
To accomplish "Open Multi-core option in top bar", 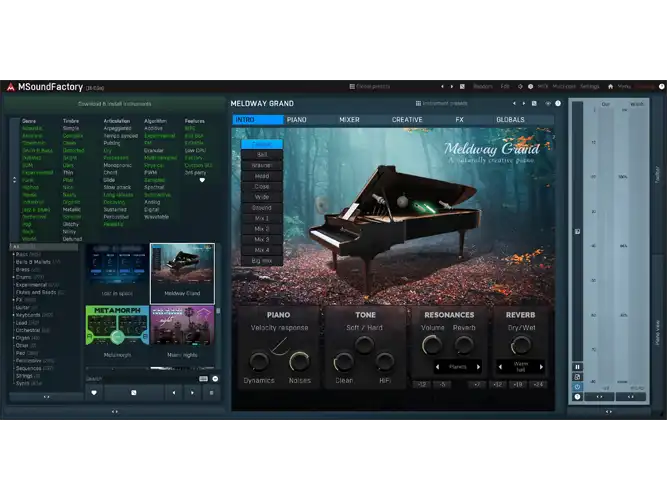I will tap(564, 86).
